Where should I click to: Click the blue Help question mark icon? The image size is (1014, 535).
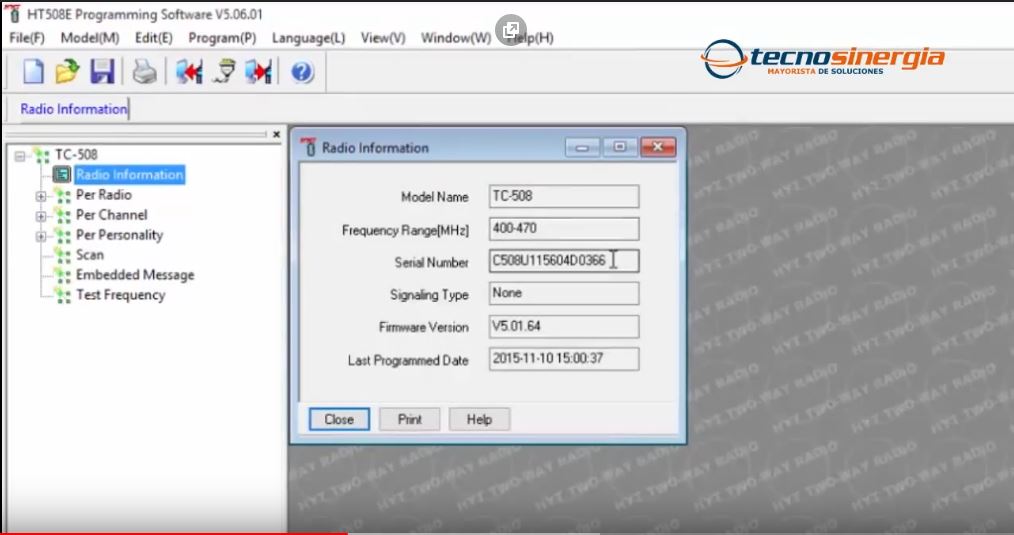point(301,71)
